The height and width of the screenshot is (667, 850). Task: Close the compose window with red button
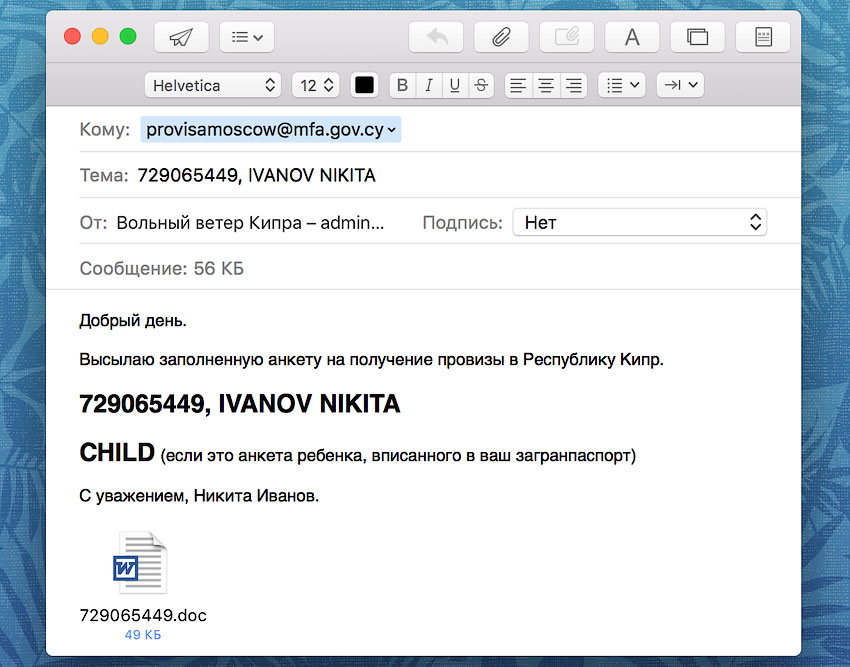click(x=72, y=37)
